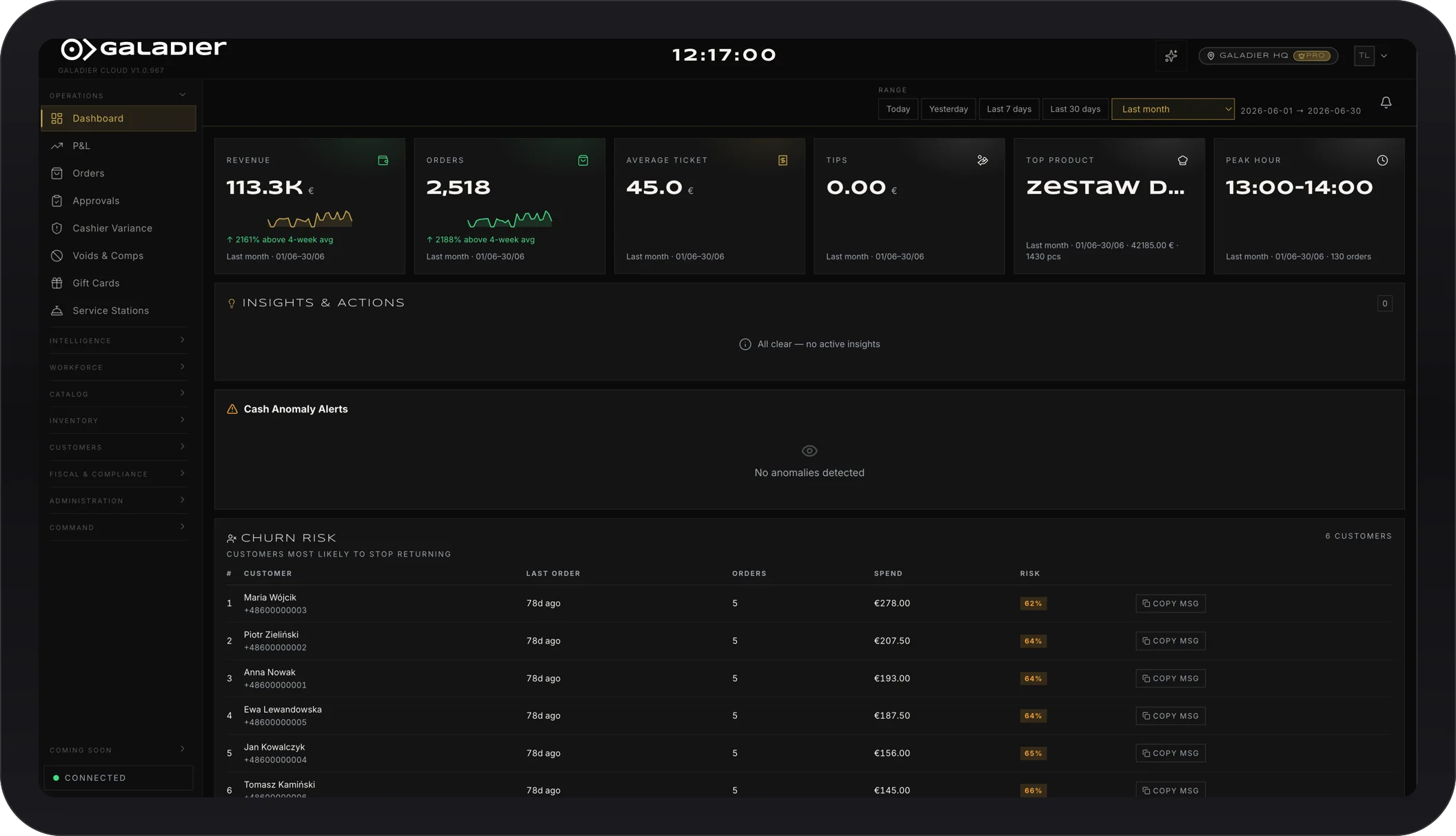Screen dimensions: 1456x836
Task: Expand the Intelligence section
Action: coord(118,340)
